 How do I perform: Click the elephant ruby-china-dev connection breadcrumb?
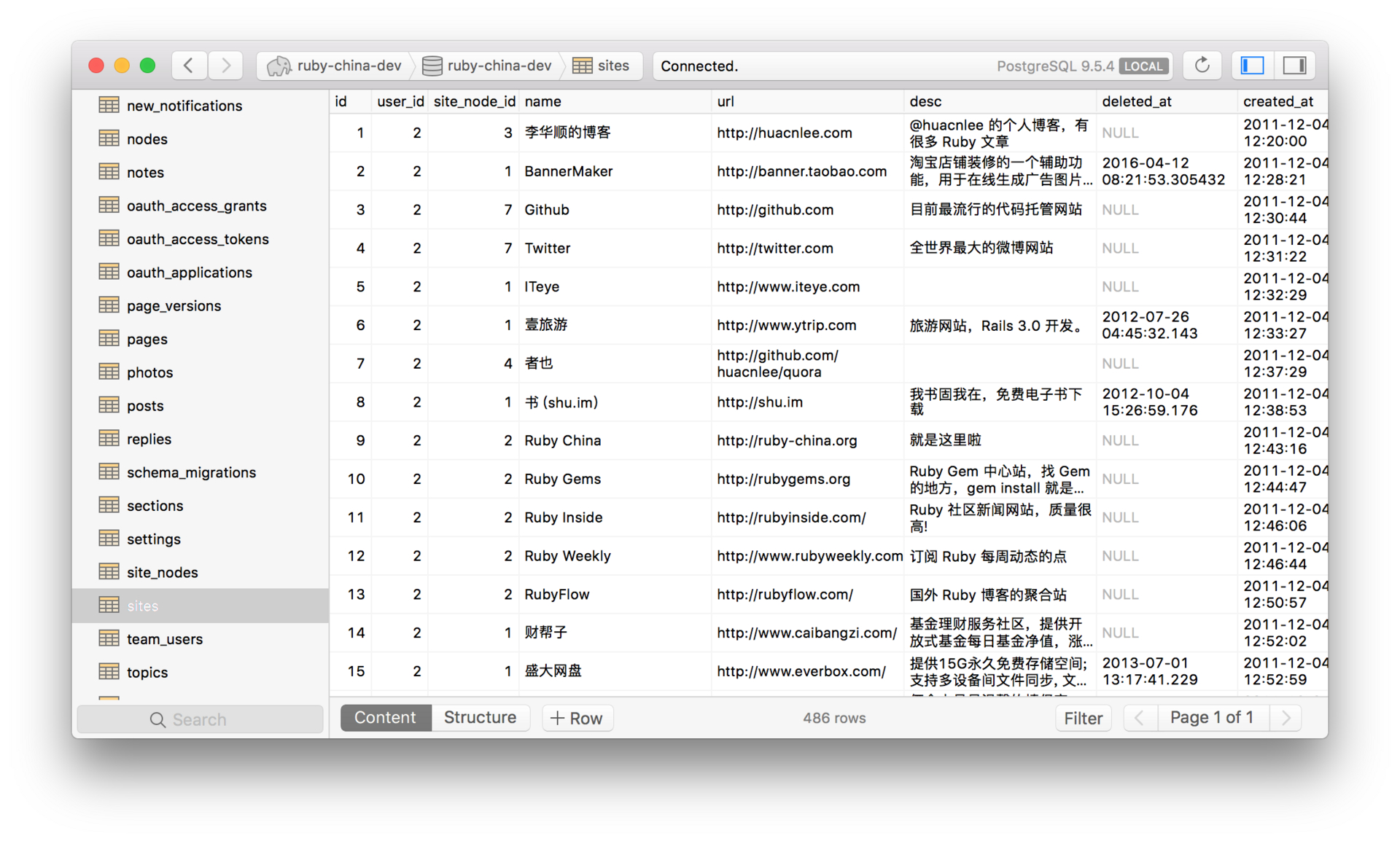pos(335,66)
